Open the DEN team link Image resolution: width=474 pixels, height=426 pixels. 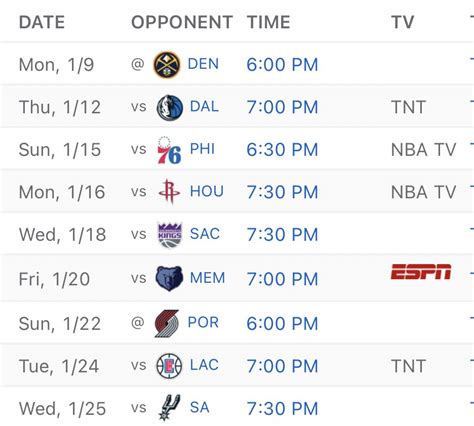pyautogui.click(x=203, y=64)
